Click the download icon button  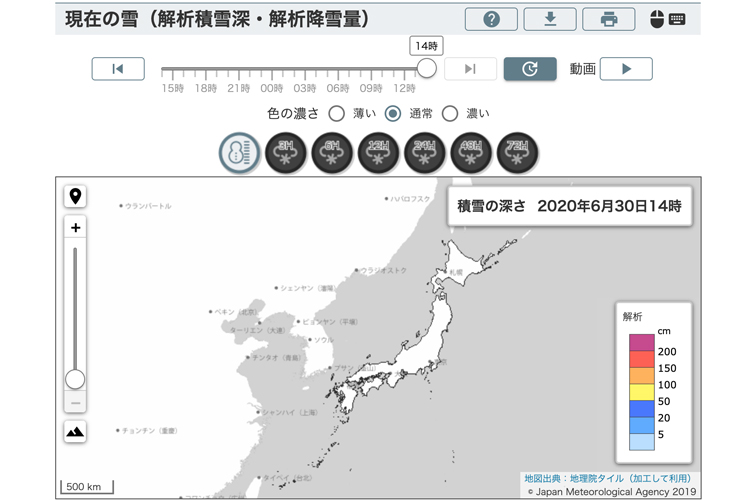550,19
